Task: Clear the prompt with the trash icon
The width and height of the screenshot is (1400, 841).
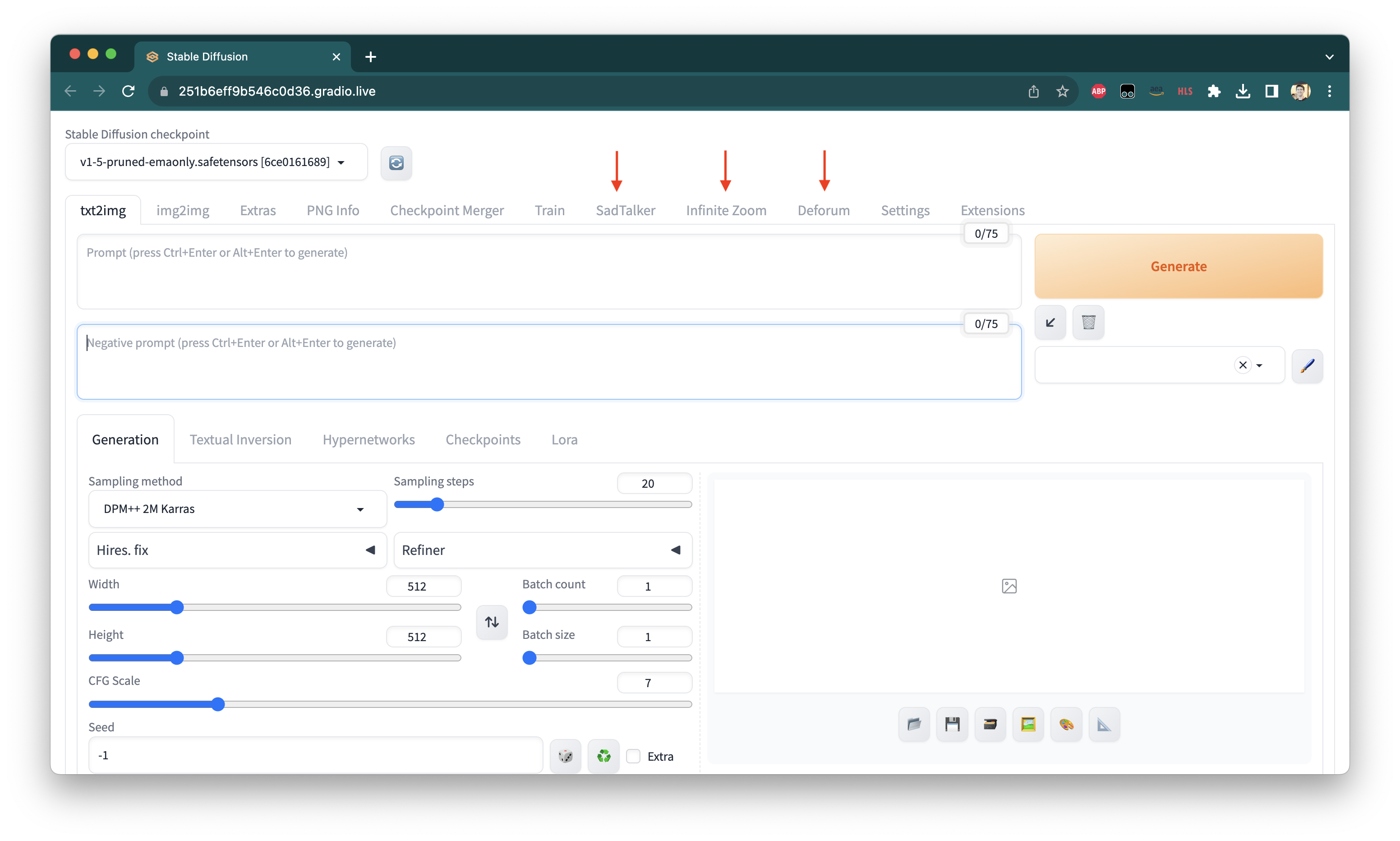Action: (1088, 322)
